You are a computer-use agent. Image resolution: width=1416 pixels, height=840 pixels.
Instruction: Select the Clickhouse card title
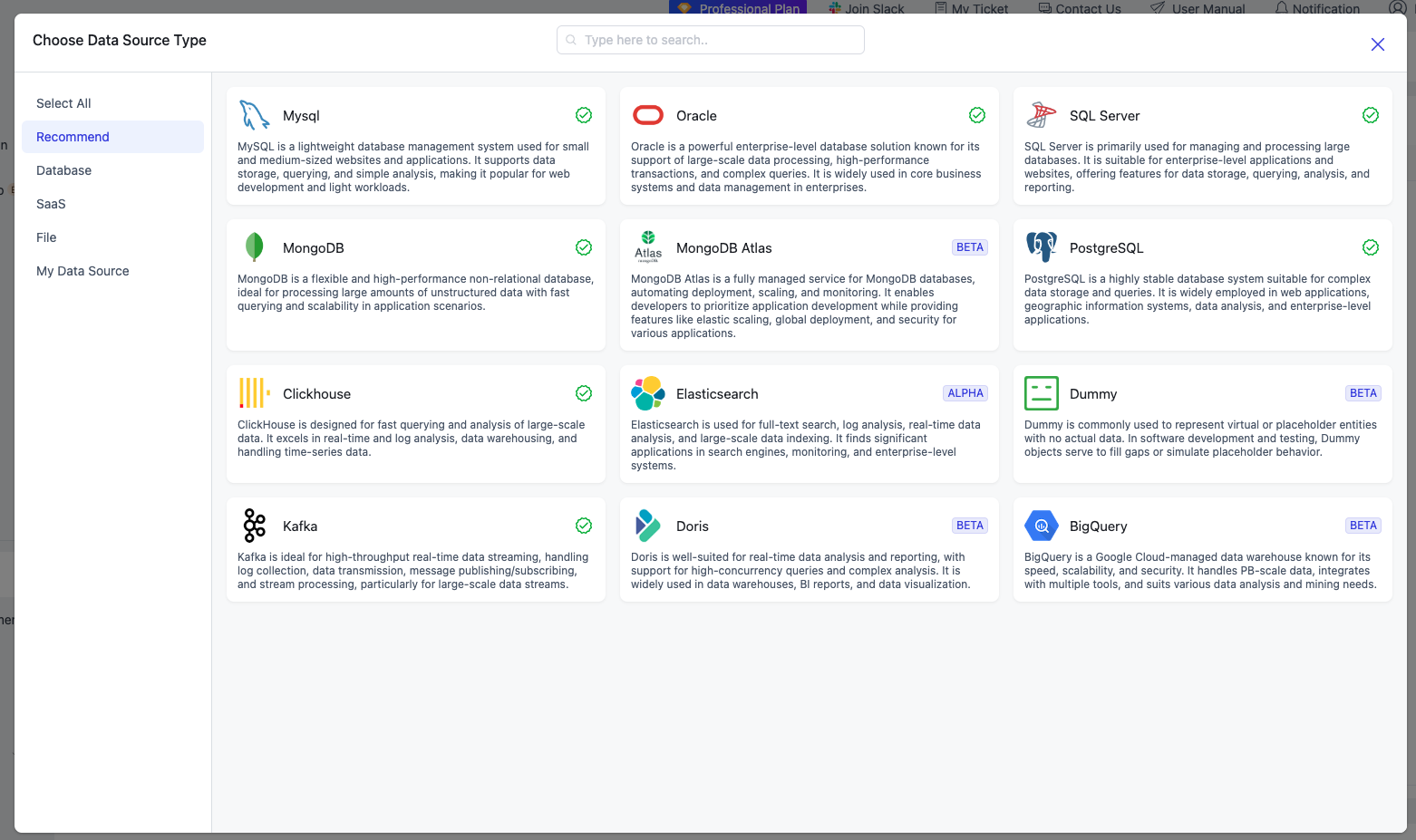316,394
